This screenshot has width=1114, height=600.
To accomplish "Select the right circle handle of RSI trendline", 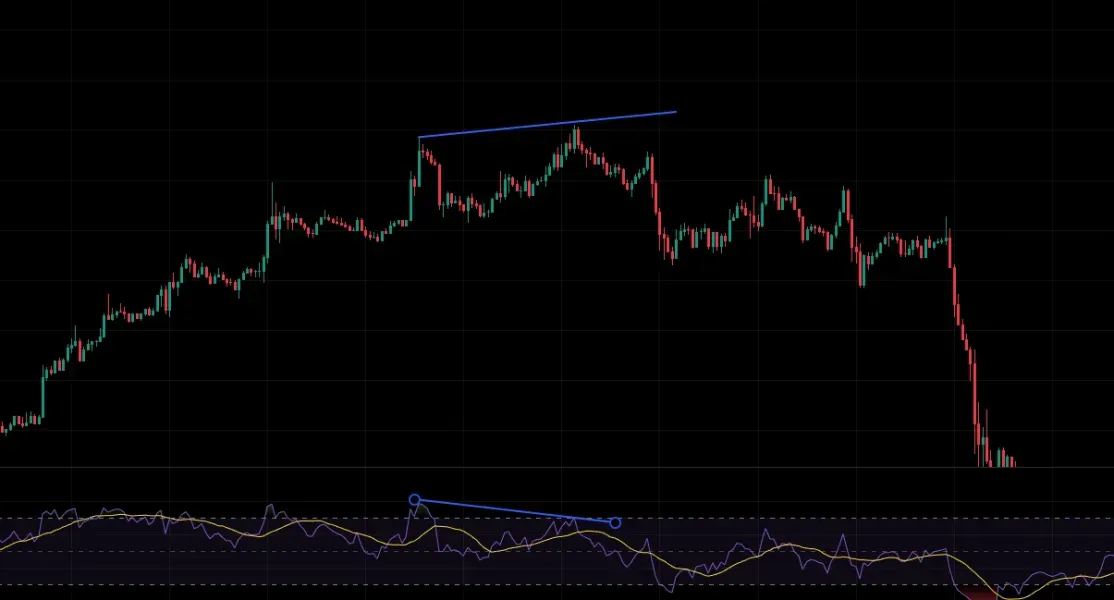I will click(x=615, y=523).
